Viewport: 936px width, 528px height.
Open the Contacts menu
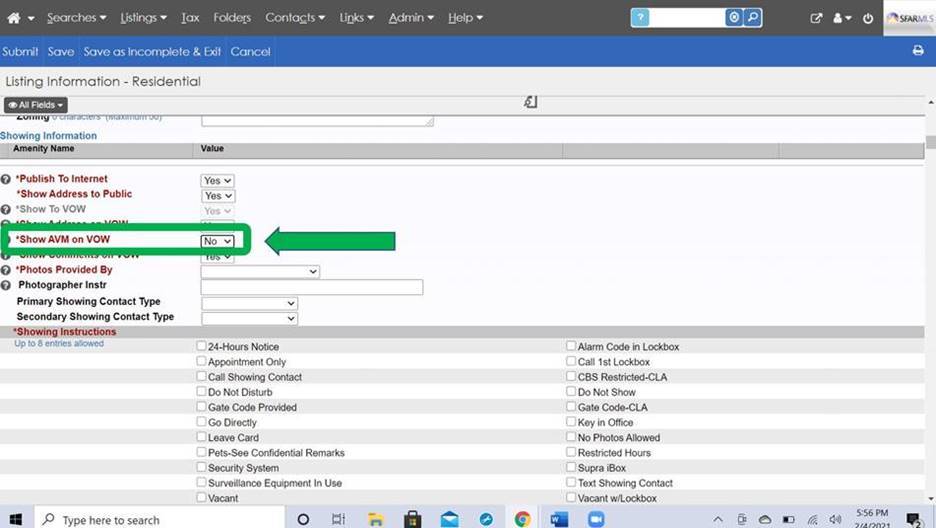click(294, 18)
